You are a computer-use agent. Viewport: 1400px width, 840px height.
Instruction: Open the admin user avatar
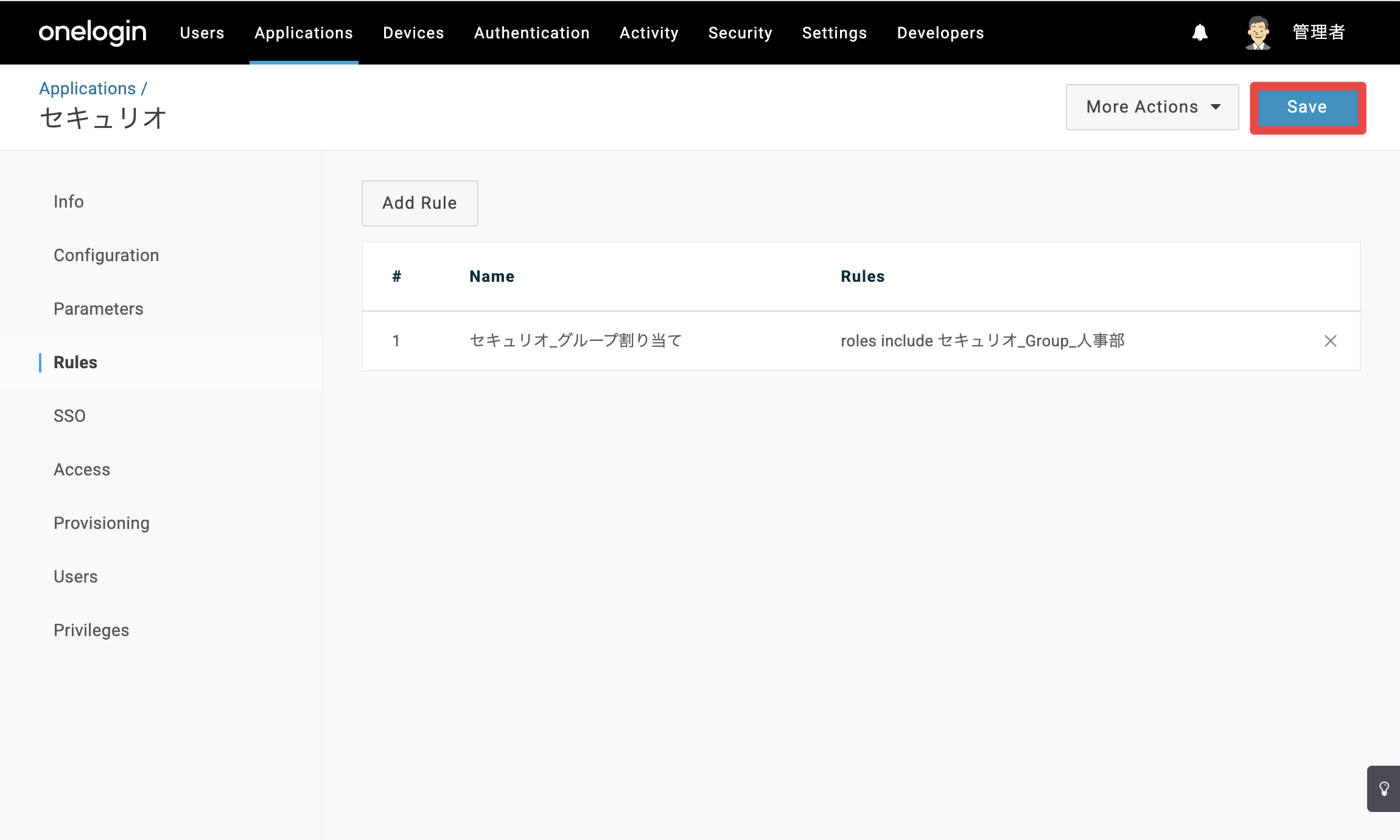pyautogui.click(x=1258, y=32)
